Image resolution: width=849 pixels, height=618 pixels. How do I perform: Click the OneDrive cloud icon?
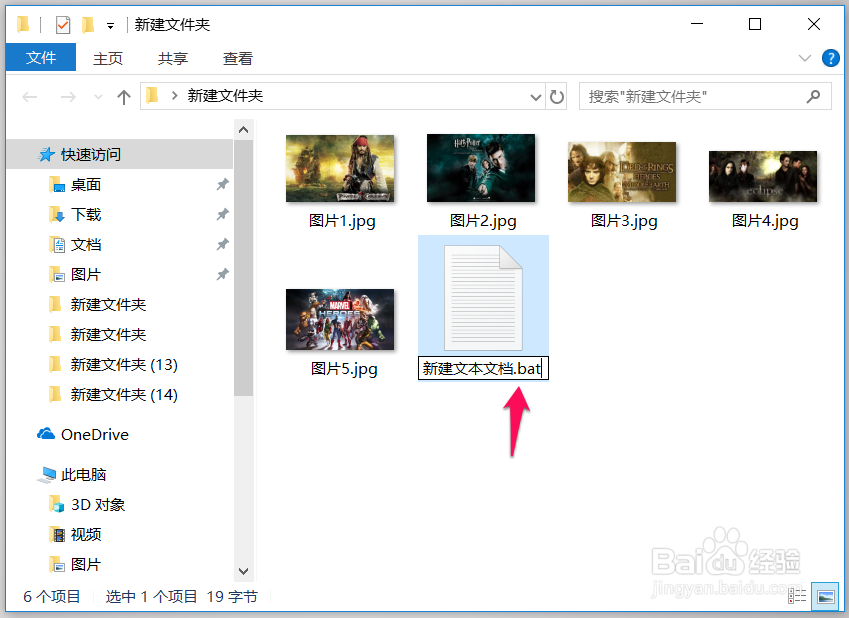(x=46, y=434)
